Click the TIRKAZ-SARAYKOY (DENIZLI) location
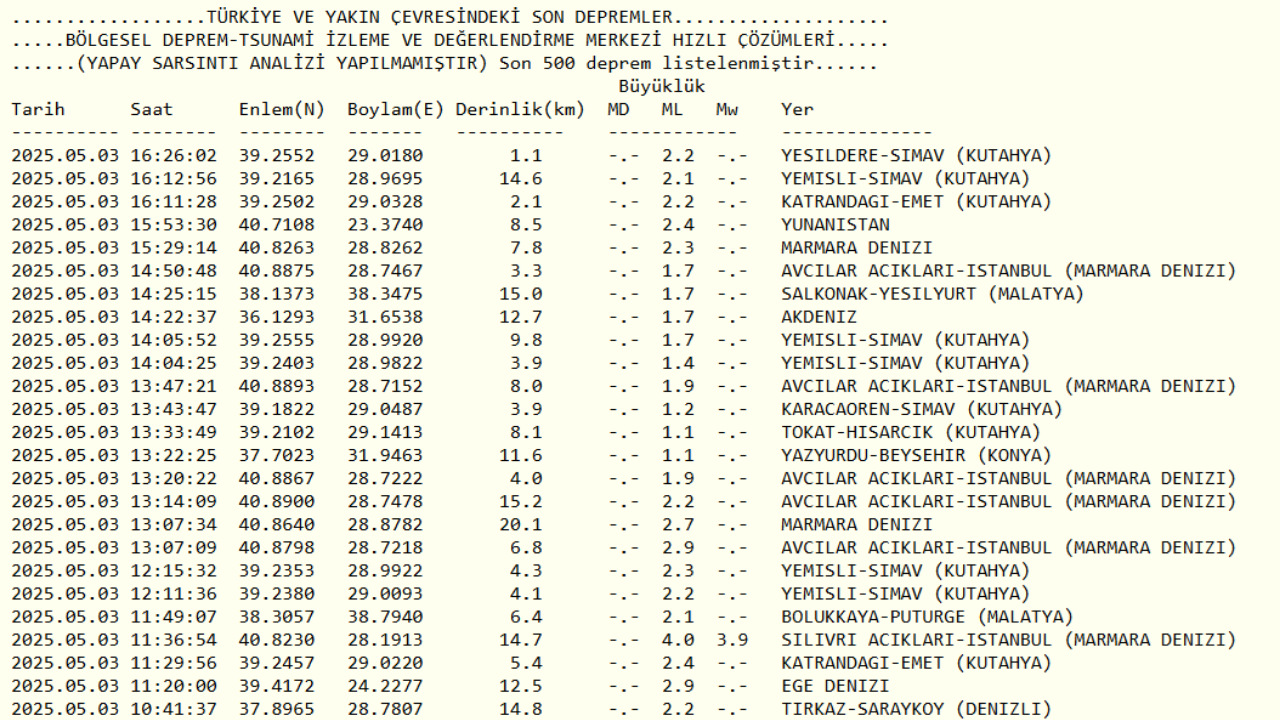1280x720 pixels. pos(916,709)
